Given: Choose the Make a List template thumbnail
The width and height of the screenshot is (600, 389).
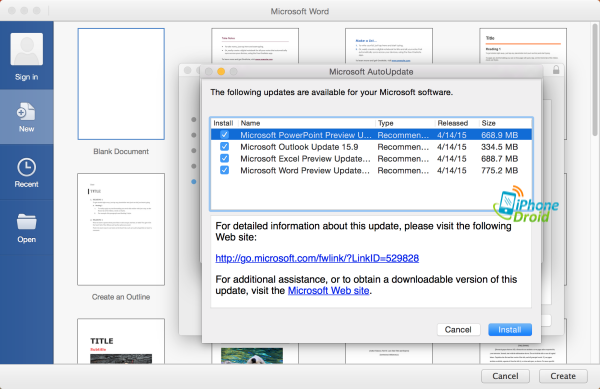Looking at the screenshot, I should (389, 45).
